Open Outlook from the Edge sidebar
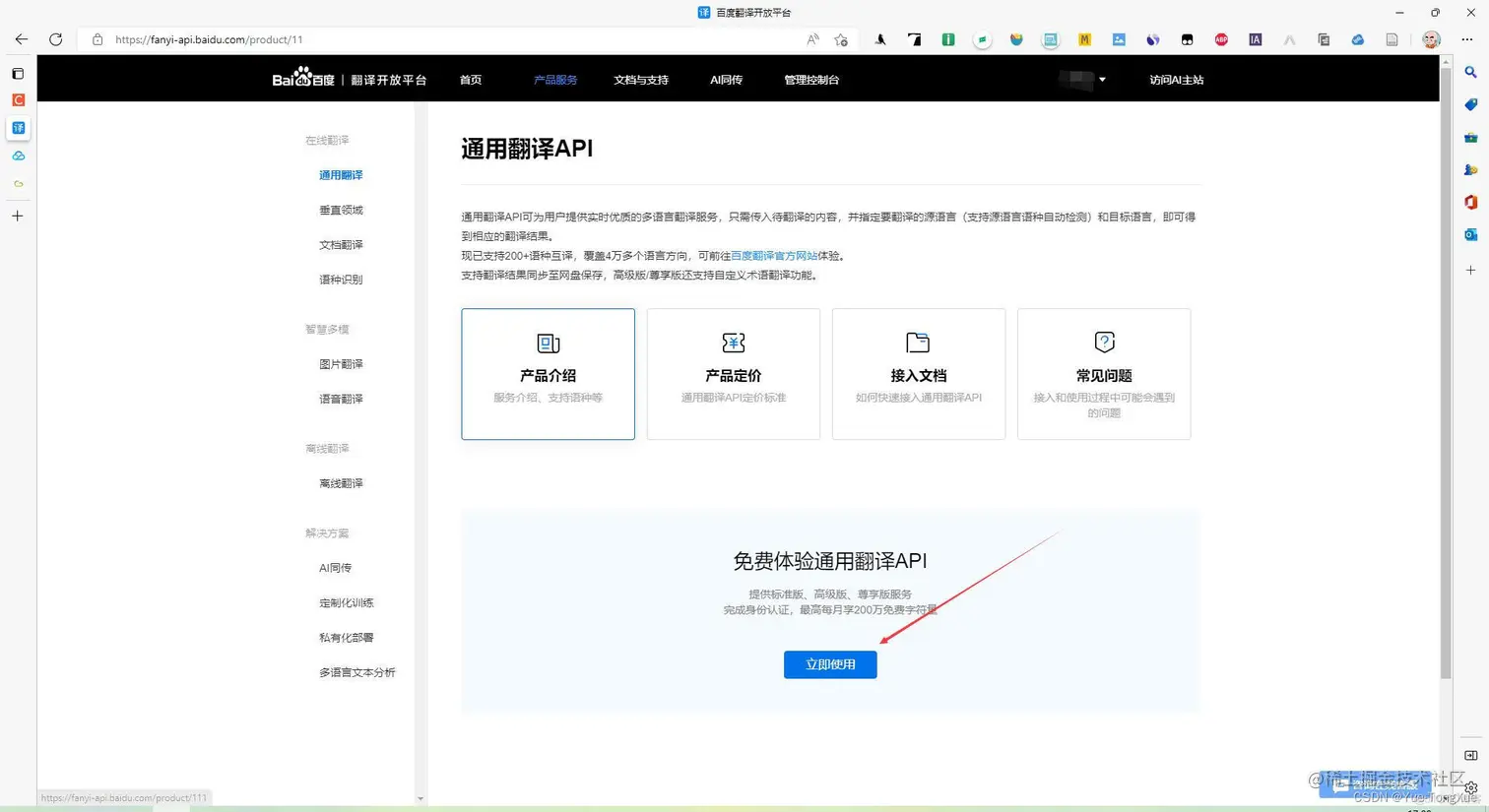The height and width of the screenshot is (812, 1489). (x=1470, y=235)
